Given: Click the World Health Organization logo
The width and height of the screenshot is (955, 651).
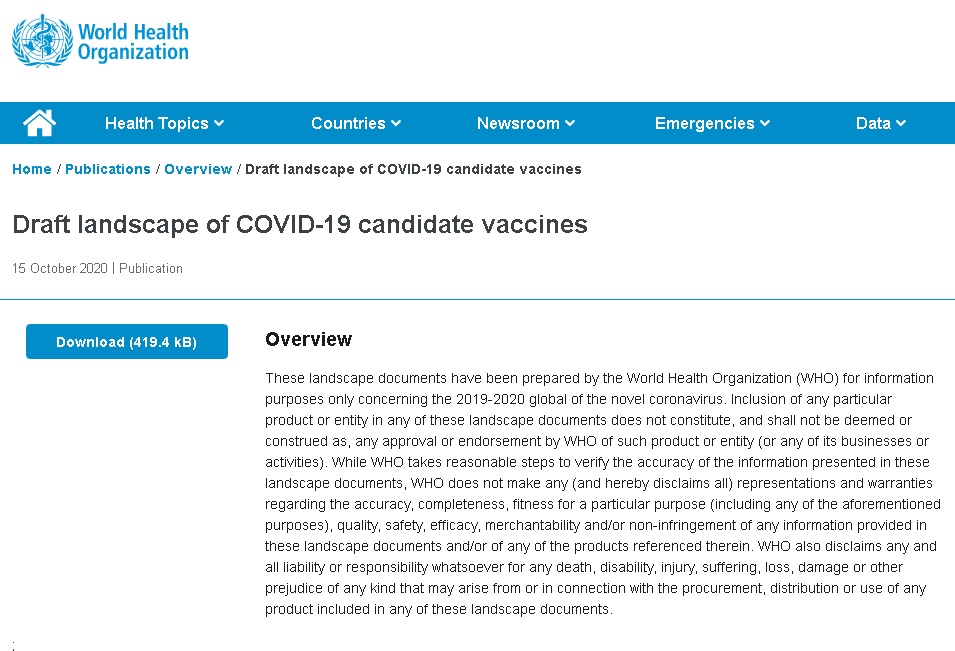Looking at the screenshot, I should pyautogui.click(x=100, y=41).
